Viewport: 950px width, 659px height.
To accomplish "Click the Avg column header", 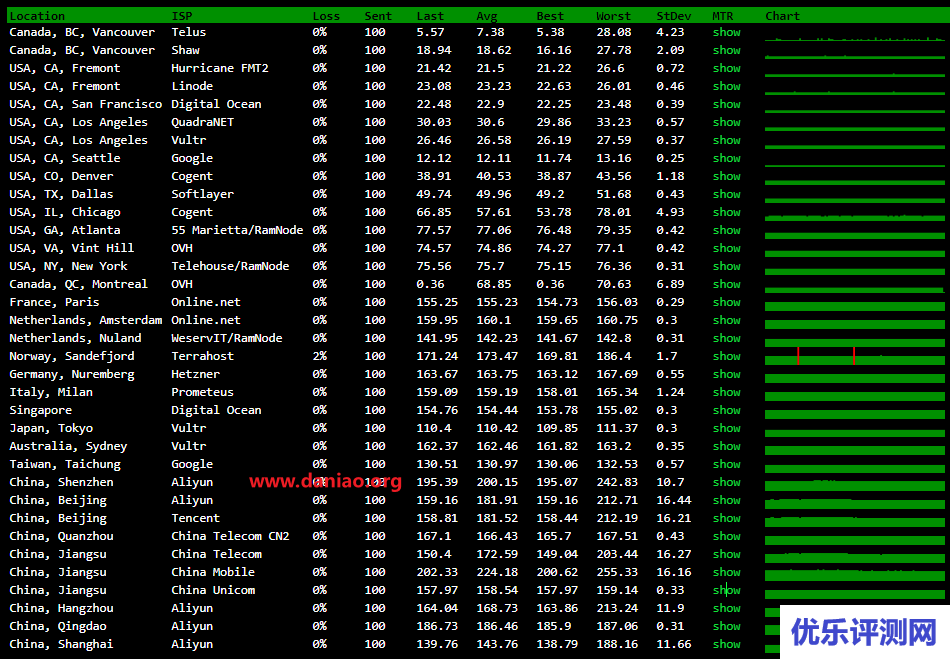I will 487,16.
